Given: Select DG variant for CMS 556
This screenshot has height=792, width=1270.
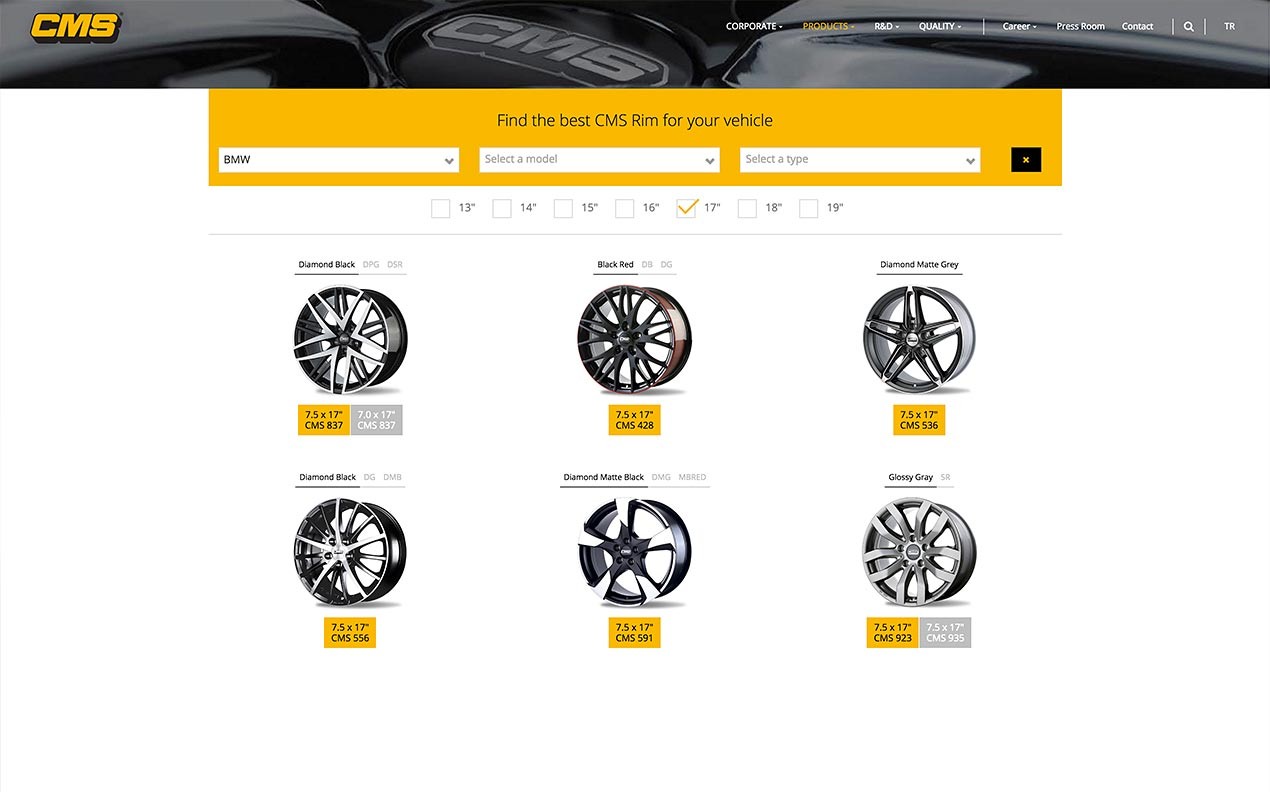Looking at the screenshot, I should click(x=369, y=477).
